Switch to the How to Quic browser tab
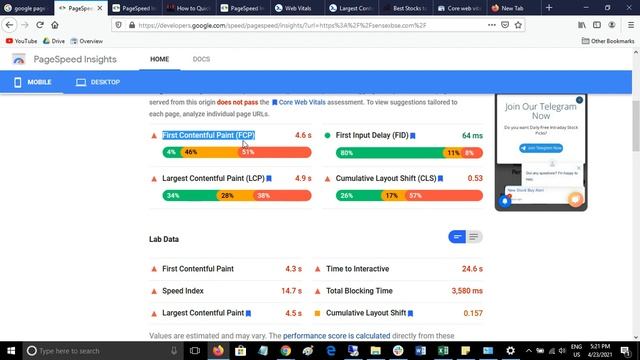 pyautogui.click(x=189, y=8)
